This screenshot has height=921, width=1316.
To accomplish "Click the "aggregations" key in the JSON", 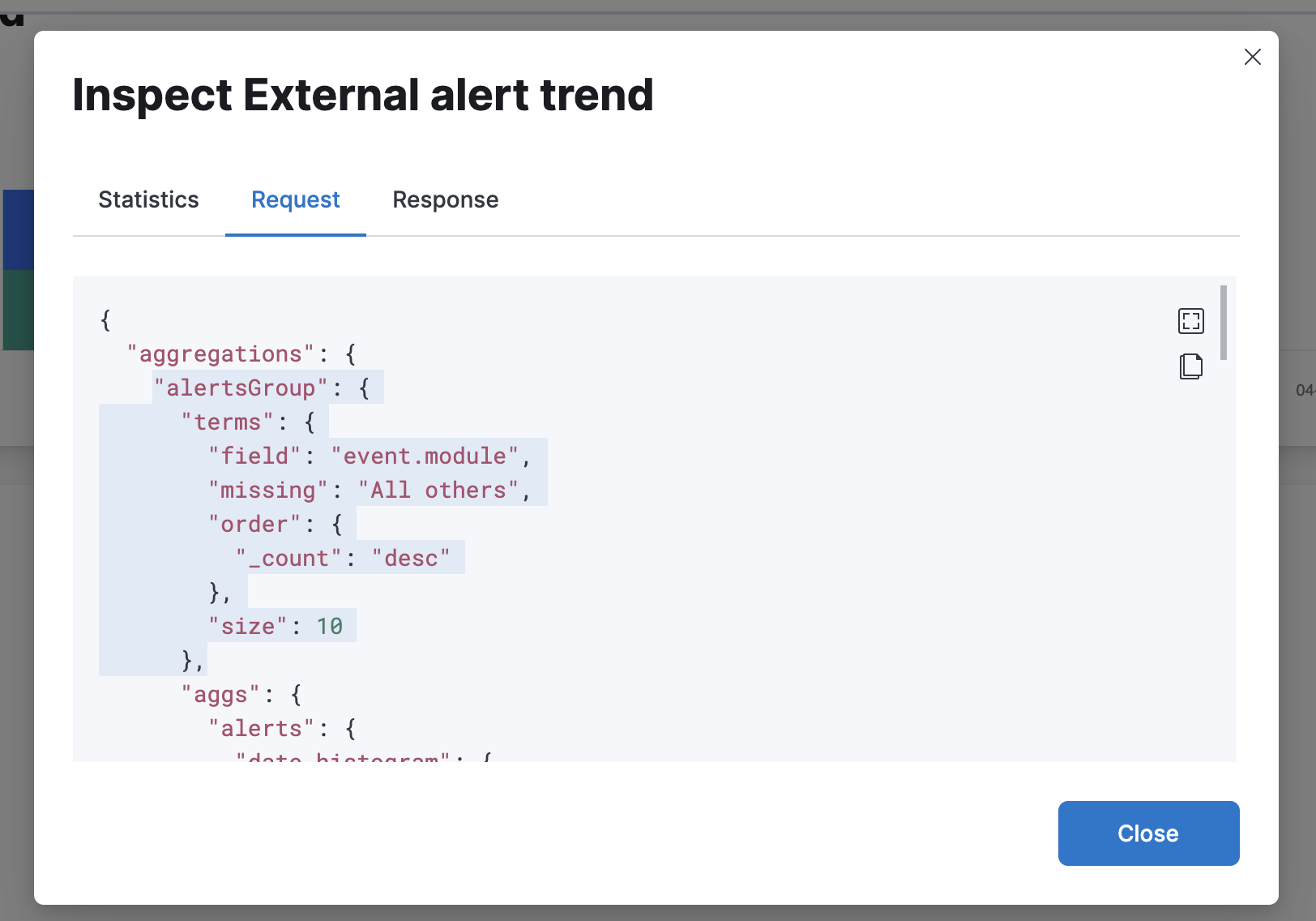I will 220,354.
